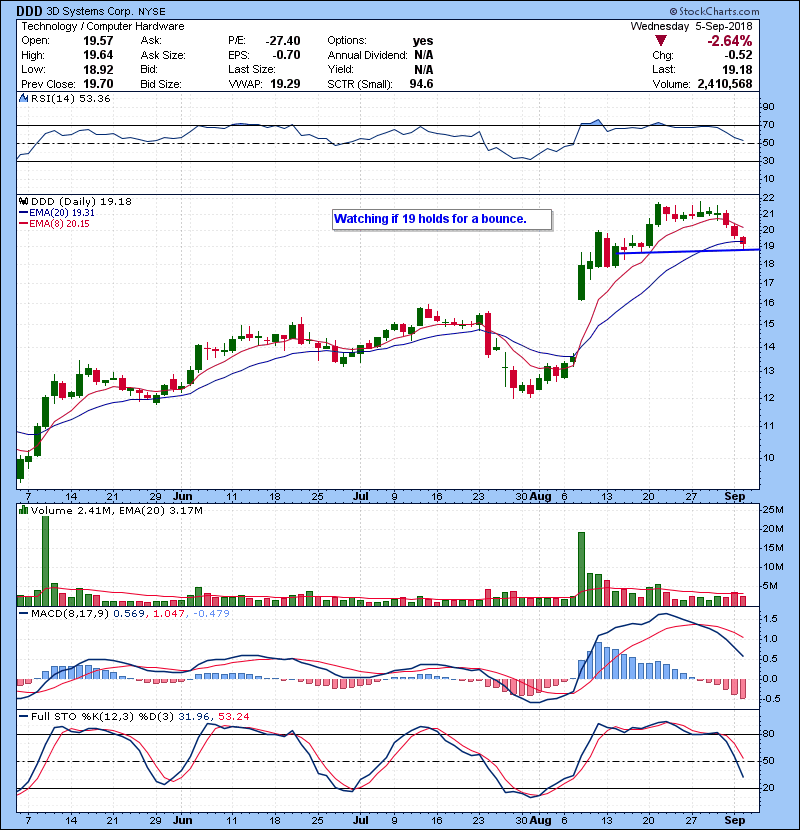The image size is (800, 830).
Task: Click the Low value 18.92
Action: (98, 69)
